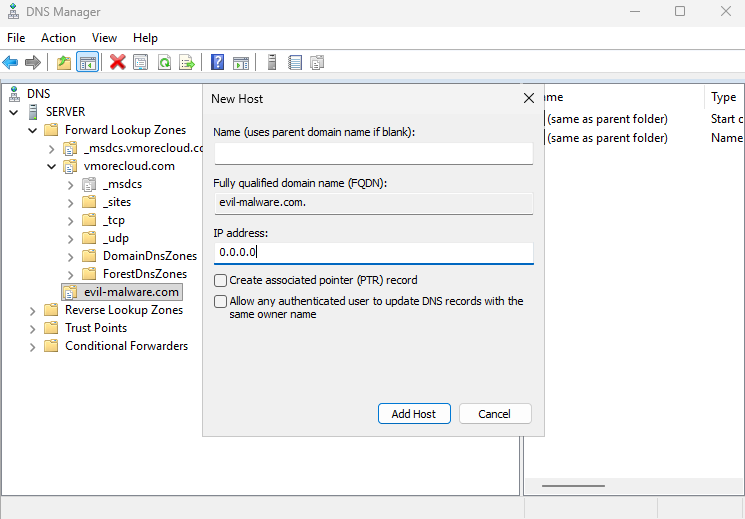Collapse the vmorecloud.com zone
745x519 pixels.
point(51,166)
